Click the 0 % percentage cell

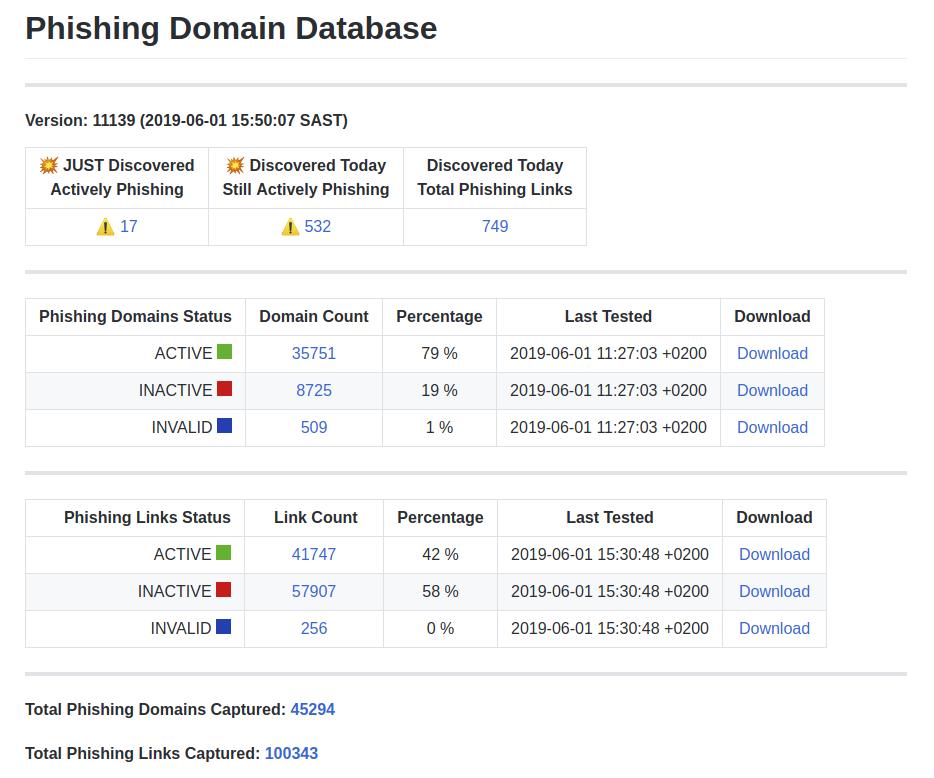tap(440, 628)
